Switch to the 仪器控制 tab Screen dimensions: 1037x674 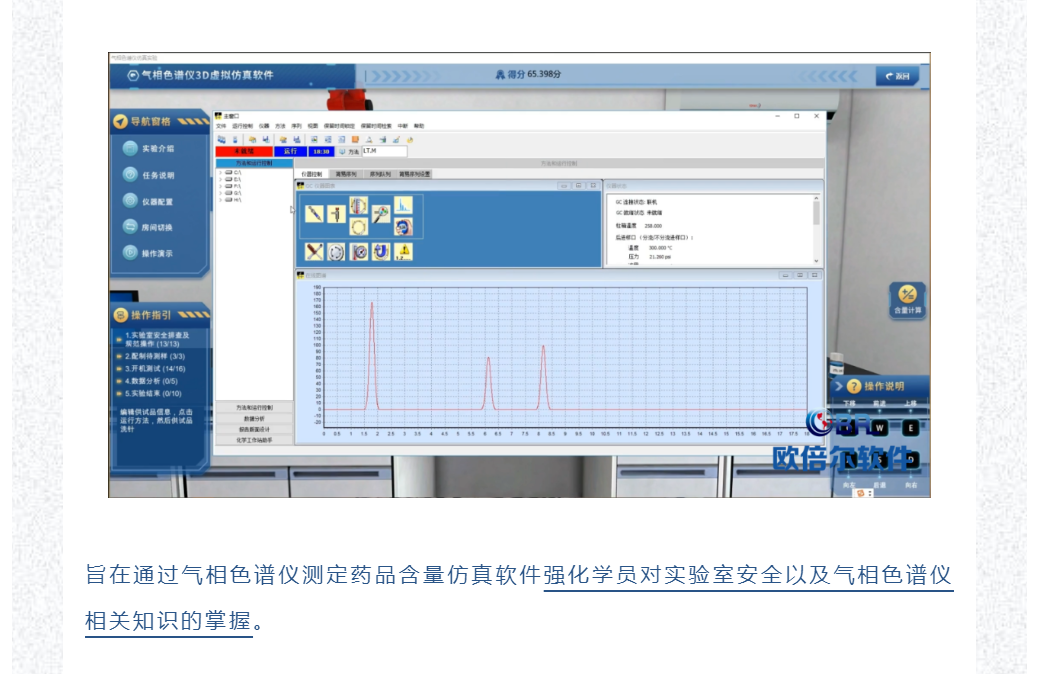click(x=312, y=174)
